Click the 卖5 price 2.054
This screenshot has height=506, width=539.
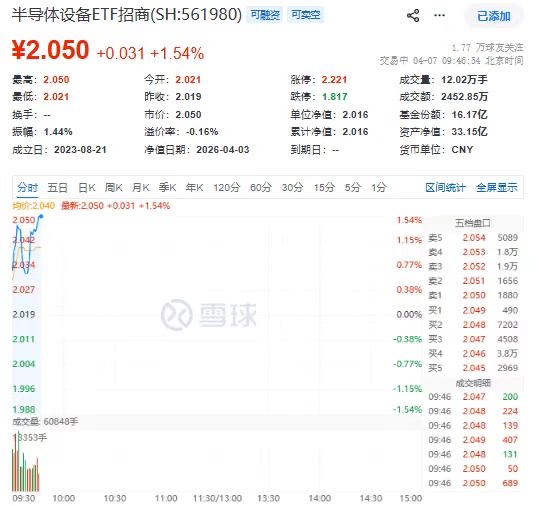[474, 238]
